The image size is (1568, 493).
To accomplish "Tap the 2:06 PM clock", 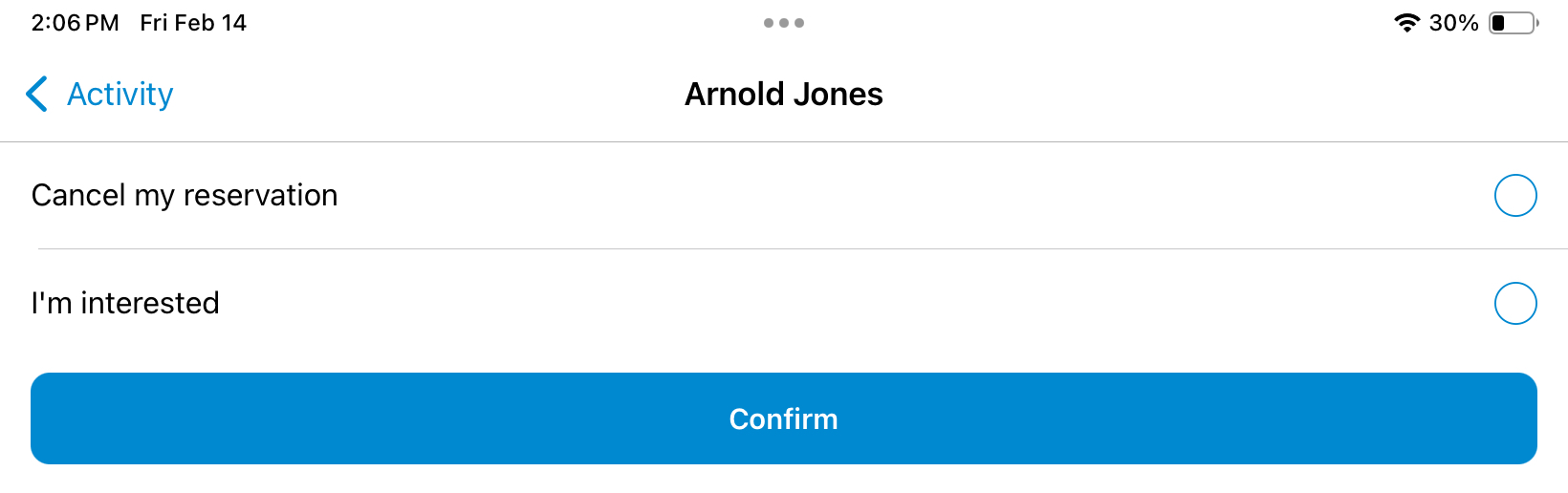I will (76, 23).
